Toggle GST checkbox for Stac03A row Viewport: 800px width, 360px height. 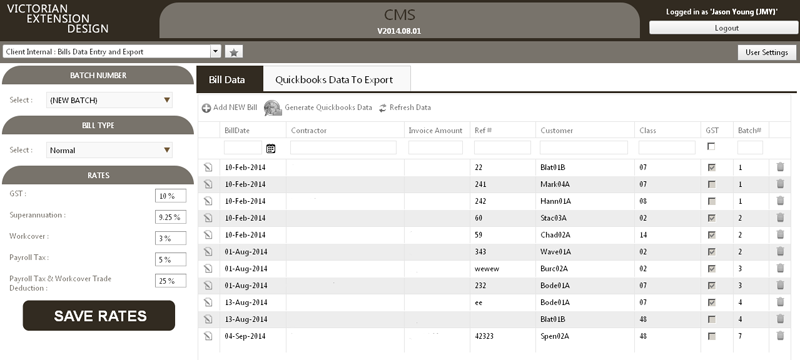tap(711, 218)
